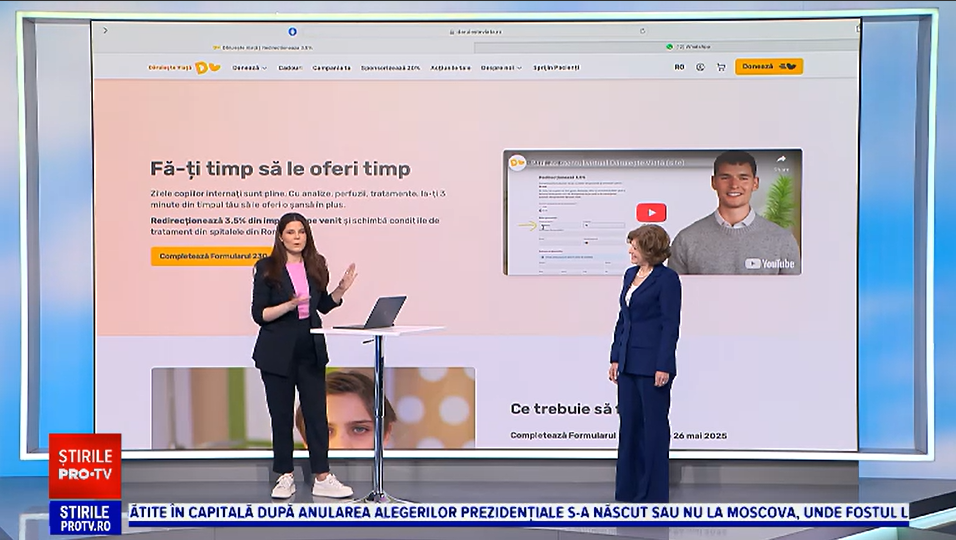Viewport: 956px width, 540px height.
Task: Click the Dăruiește Viață logo
Action: point(184,68)
